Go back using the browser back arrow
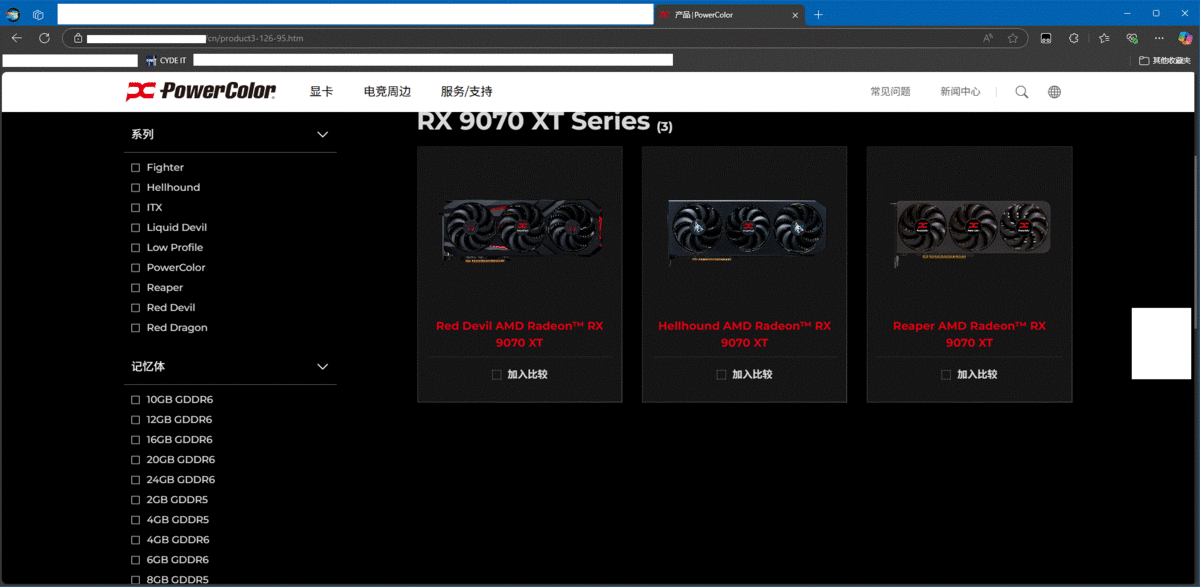The width and height of the screenshot is (1200, 587). pos(17,38)
